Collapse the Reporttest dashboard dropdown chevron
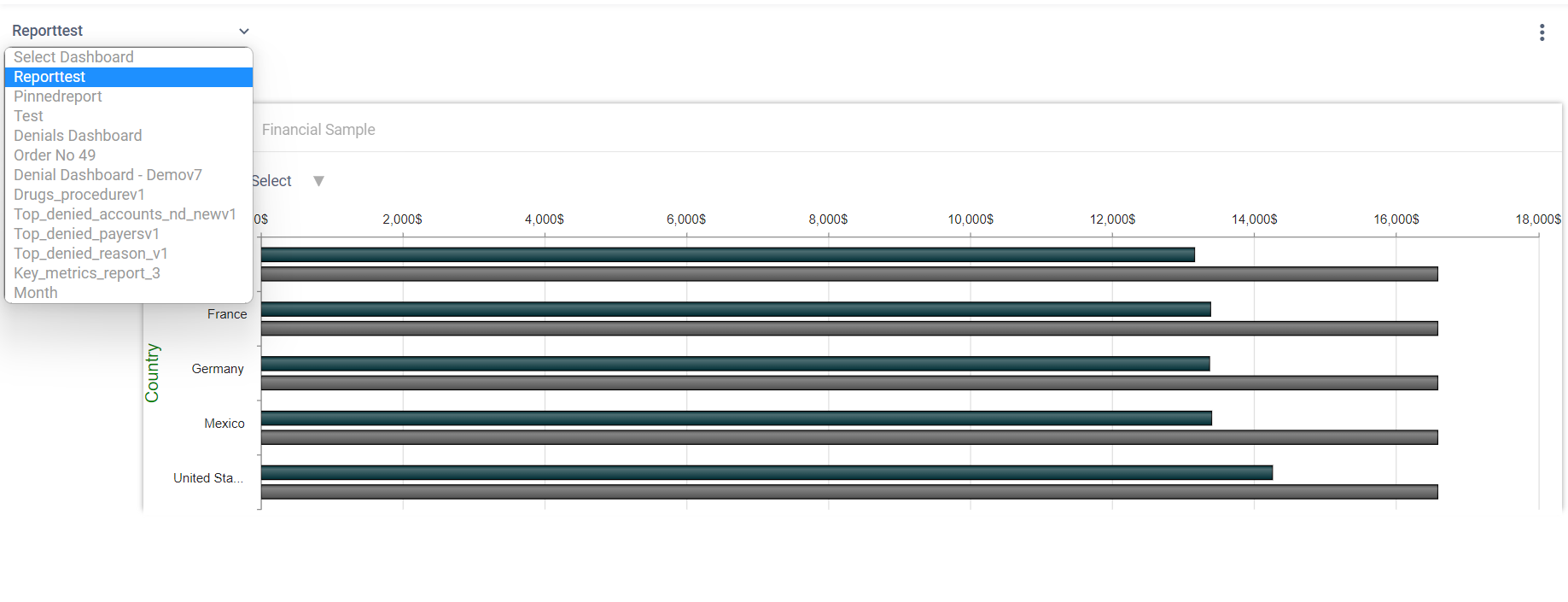The height and width of the screenshot is (602, 1568). (243, 32)
